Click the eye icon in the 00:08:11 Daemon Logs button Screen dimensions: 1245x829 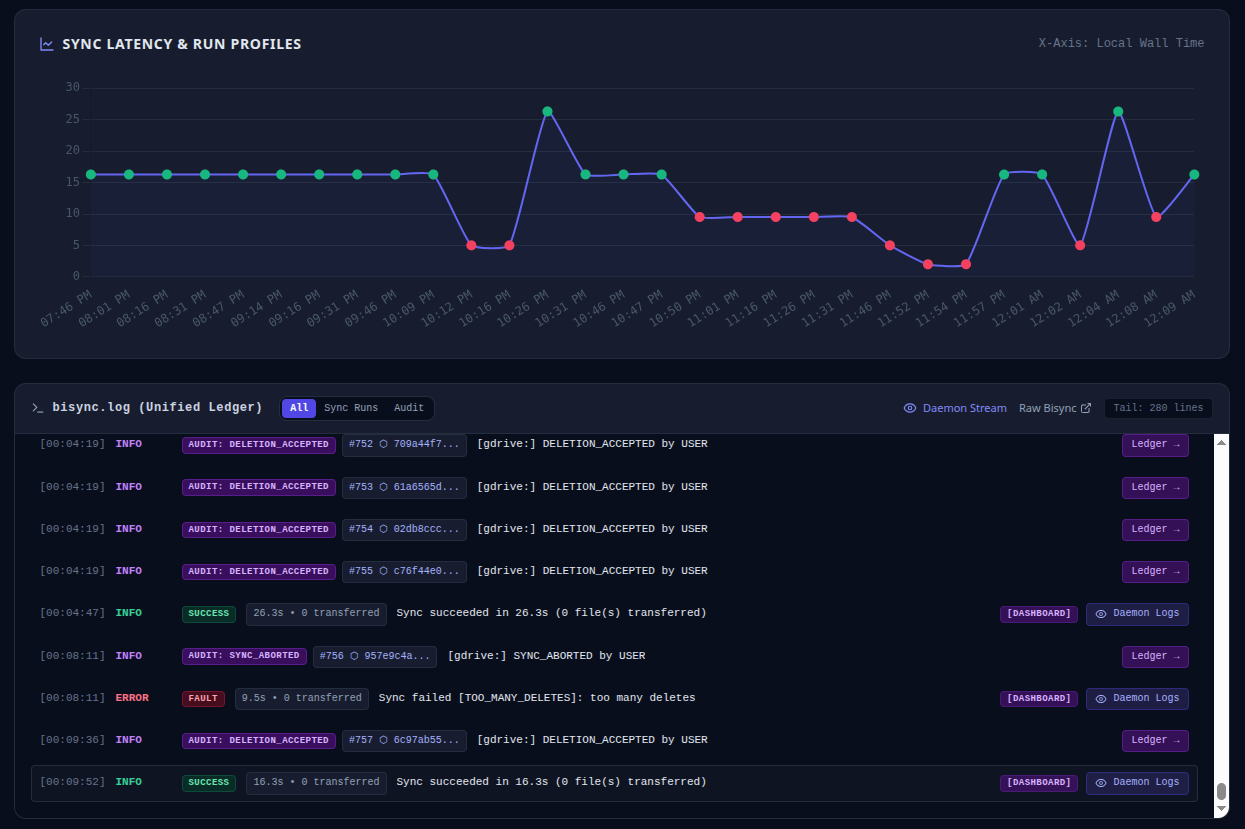click(1101, 698)
